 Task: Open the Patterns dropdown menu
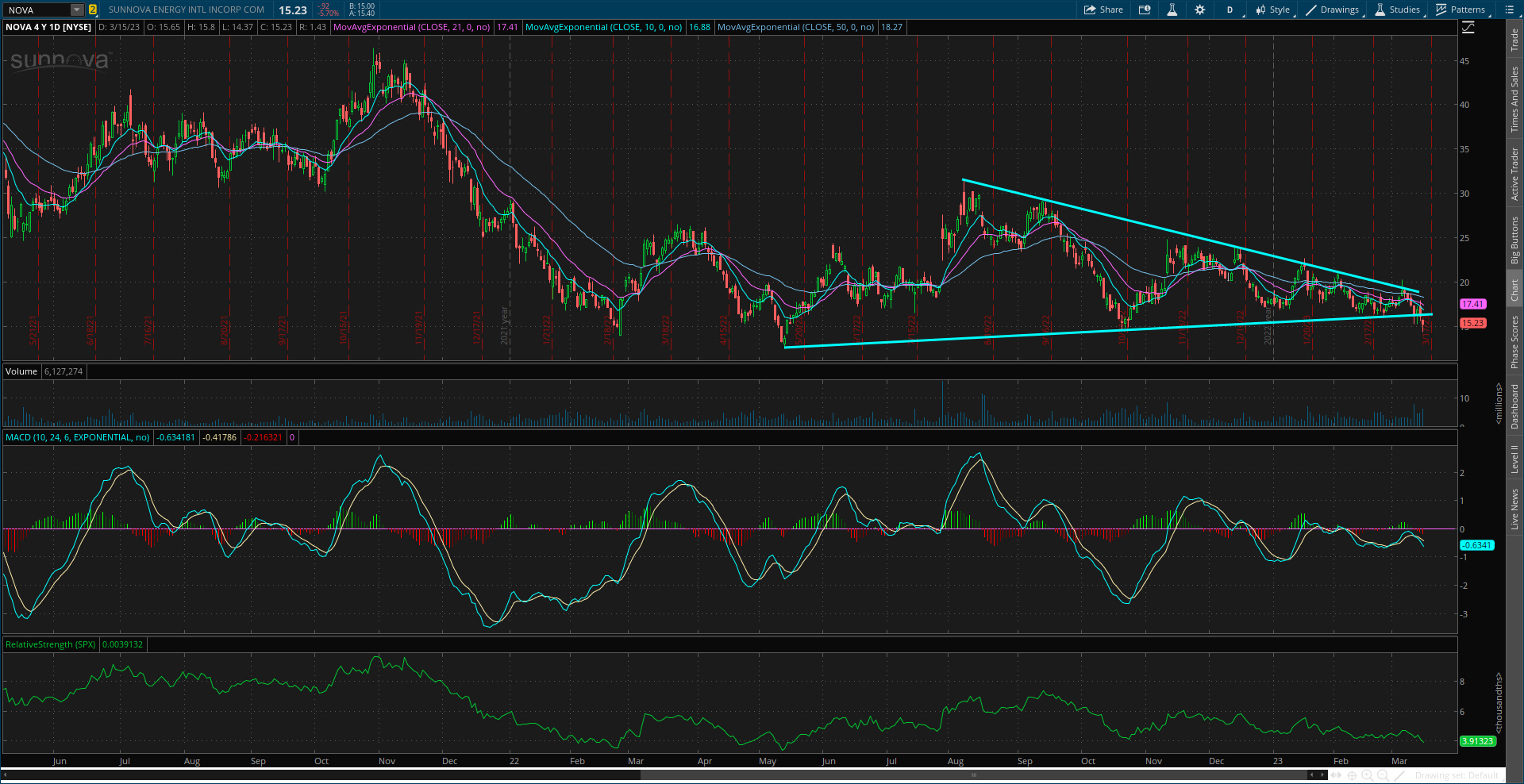[1460, 10]
